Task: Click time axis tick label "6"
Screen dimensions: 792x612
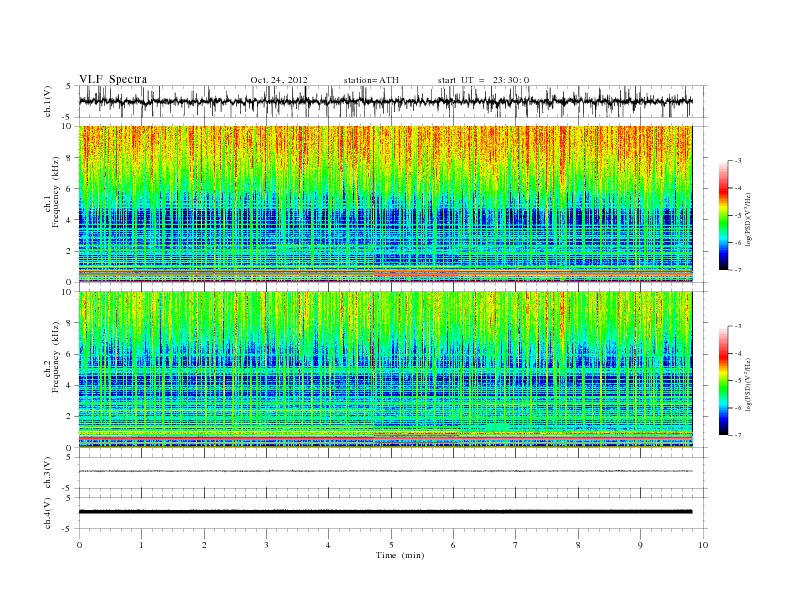Action: coord(453,545)
